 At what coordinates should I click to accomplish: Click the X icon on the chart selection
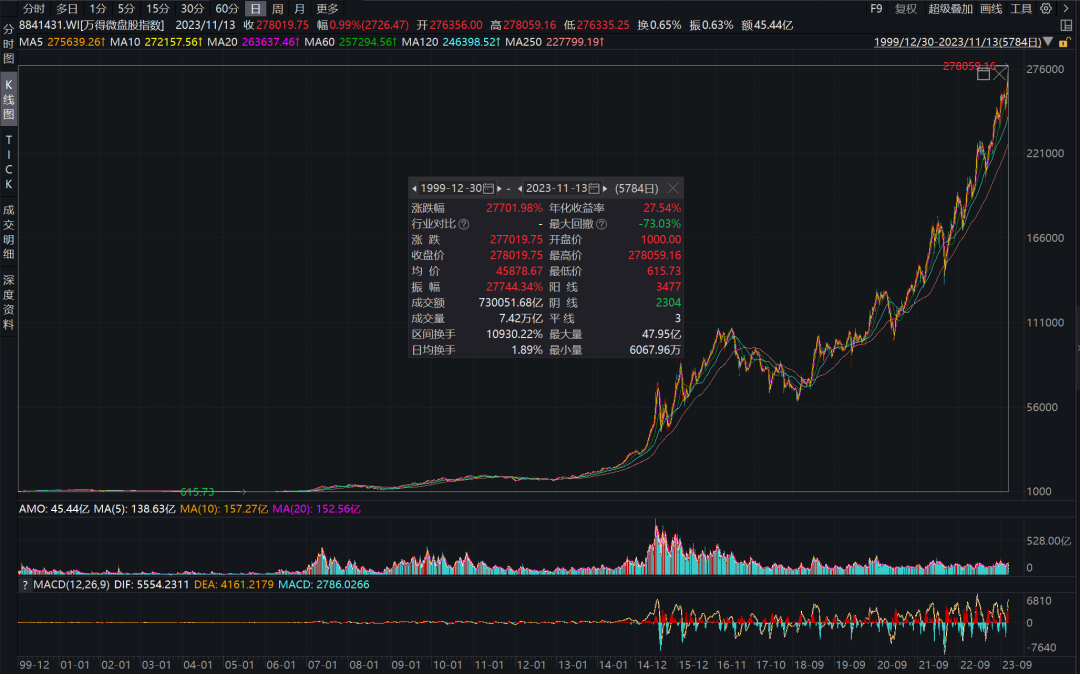coord(1000,74)
